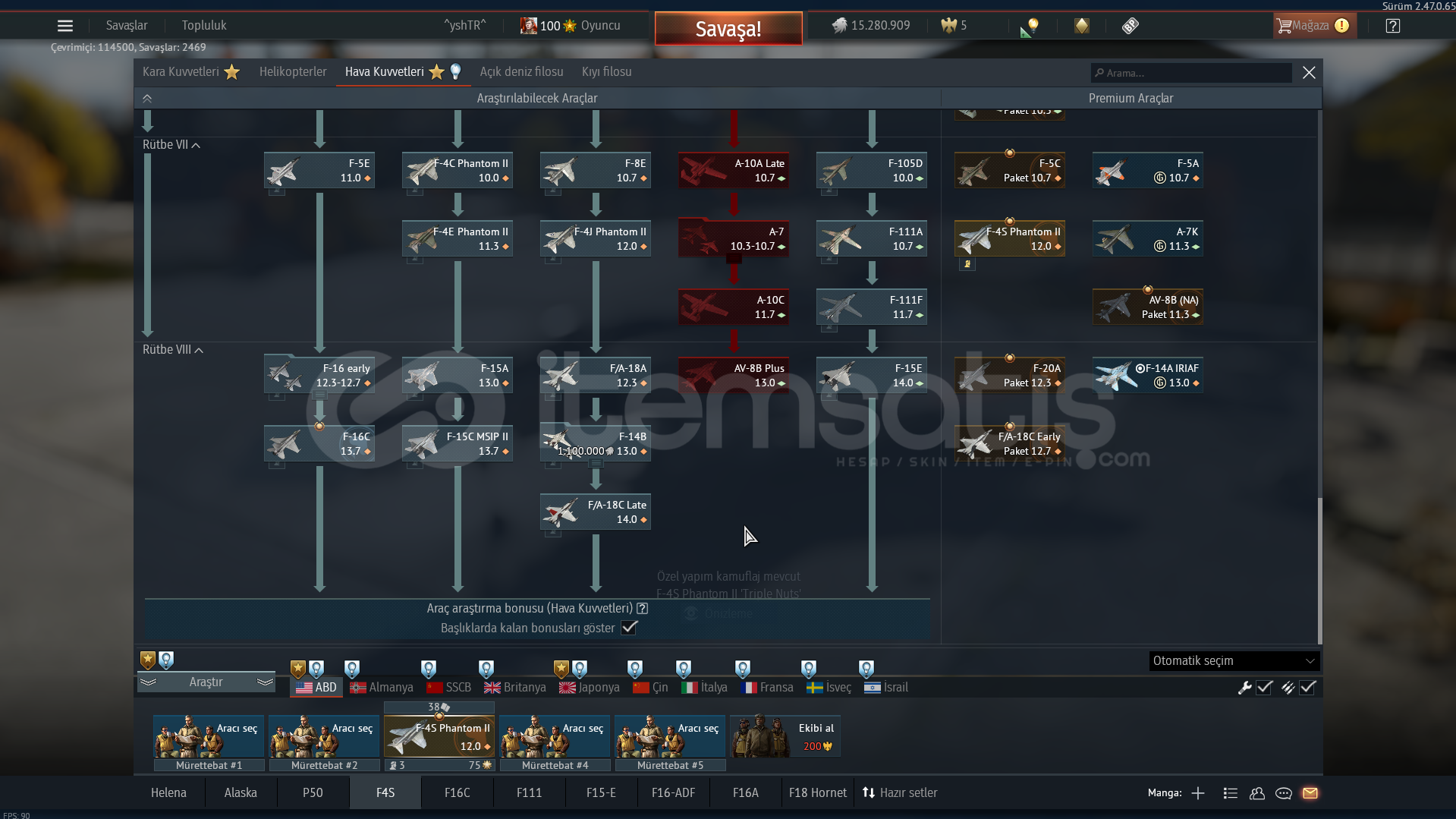Select Almanya nation tab
This screenshot has width=1456, height=819.
click(x=382, y=688)
